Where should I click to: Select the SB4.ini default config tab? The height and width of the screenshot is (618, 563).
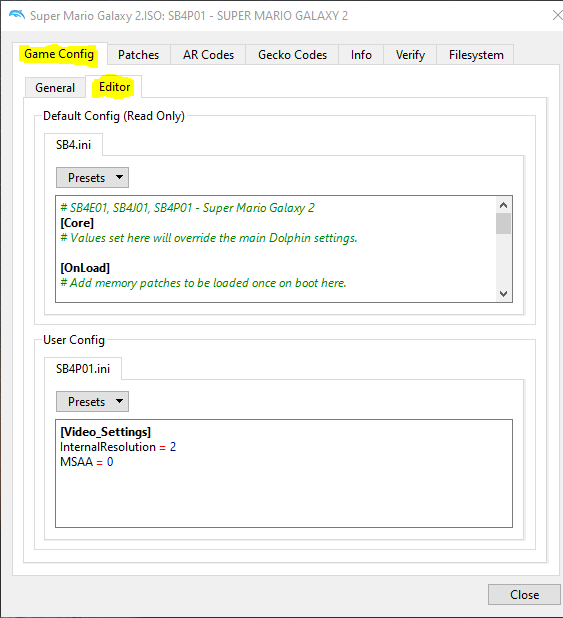pos(73,145)
